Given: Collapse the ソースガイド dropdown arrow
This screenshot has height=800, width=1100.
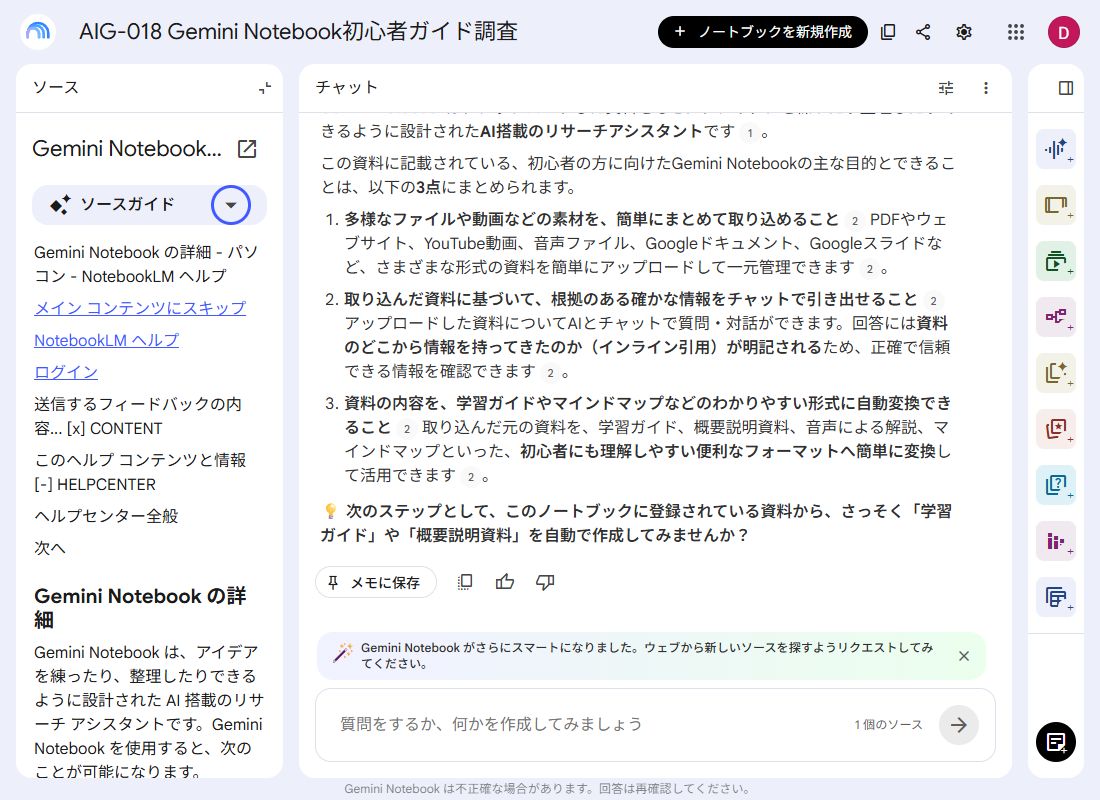Looking at the screenshot, I should (x=231, y=205).
